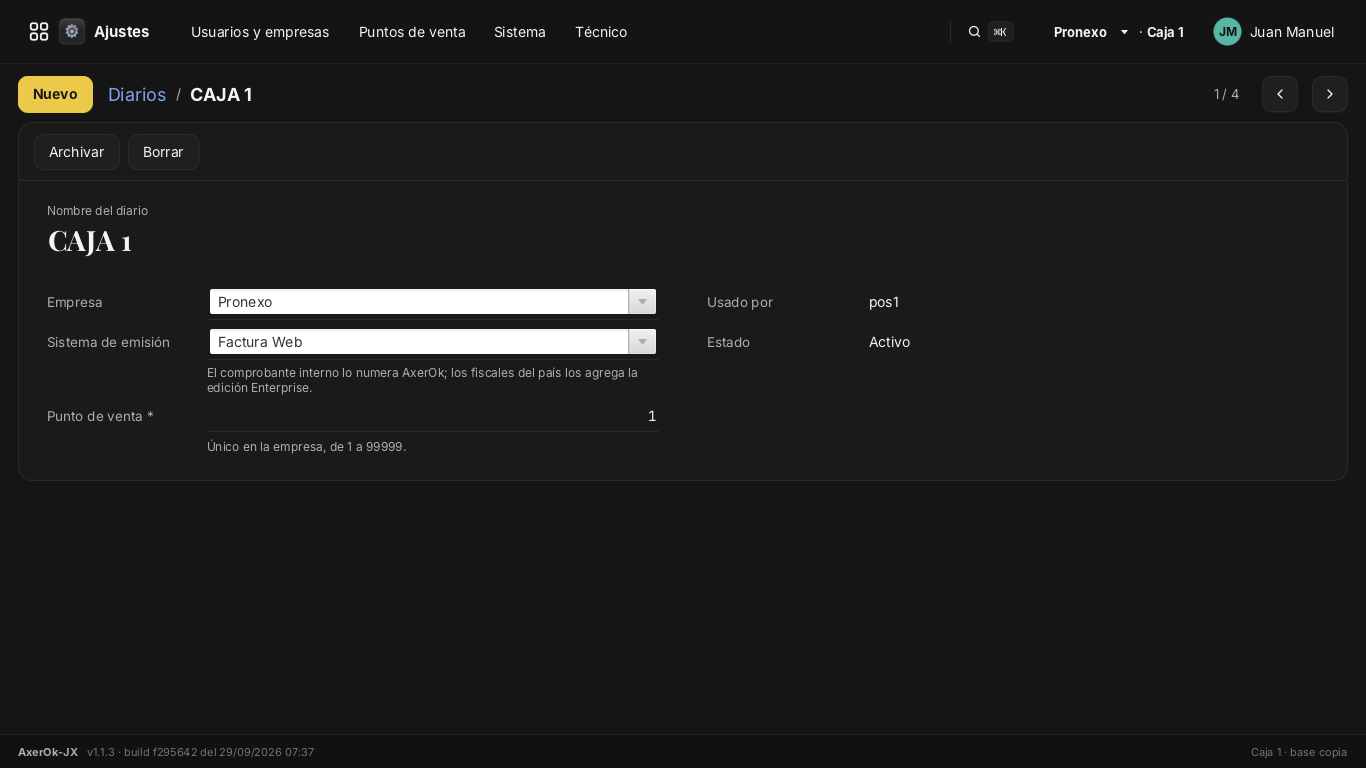The height and width of the screenshot is (768, 1366).
Task: Click the CAJA 1 breadcrumb title
Action: click(221, 94)
